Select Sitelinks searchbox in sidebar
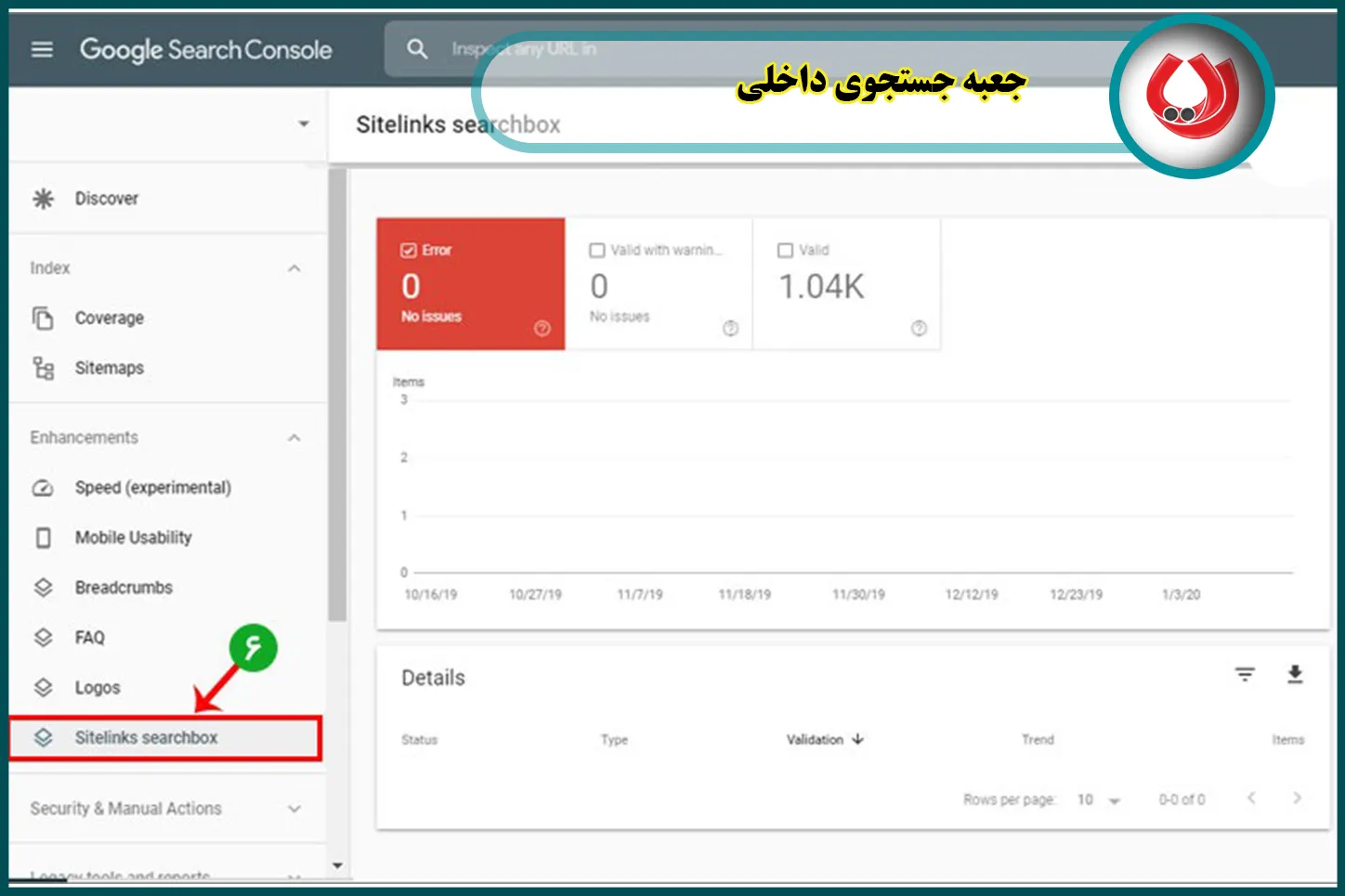This screenshot has height=896, width=1345. (x=165, y=738)
